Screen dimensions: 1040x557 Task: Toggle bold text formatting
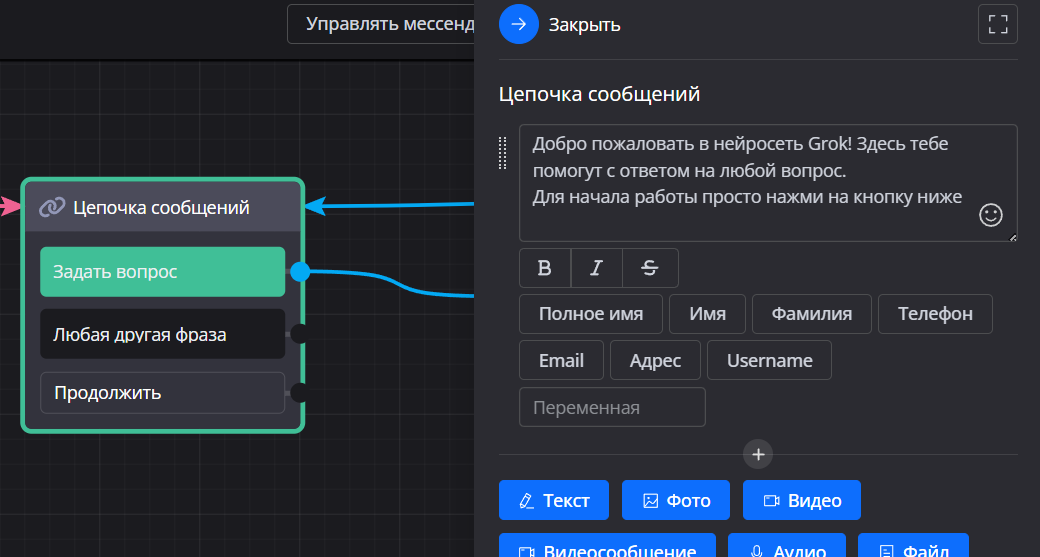545,268
